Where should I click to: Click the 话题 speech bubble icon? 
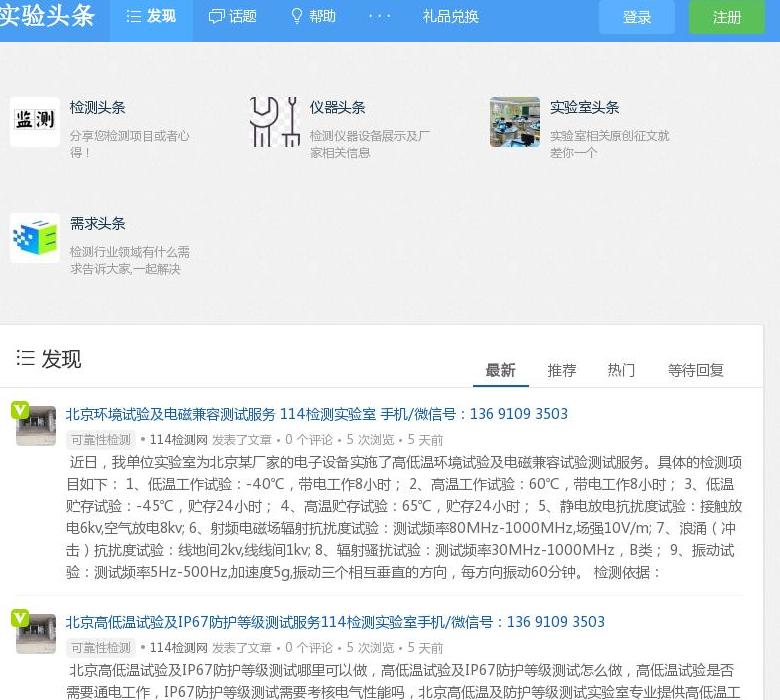[x=216, y=17]
